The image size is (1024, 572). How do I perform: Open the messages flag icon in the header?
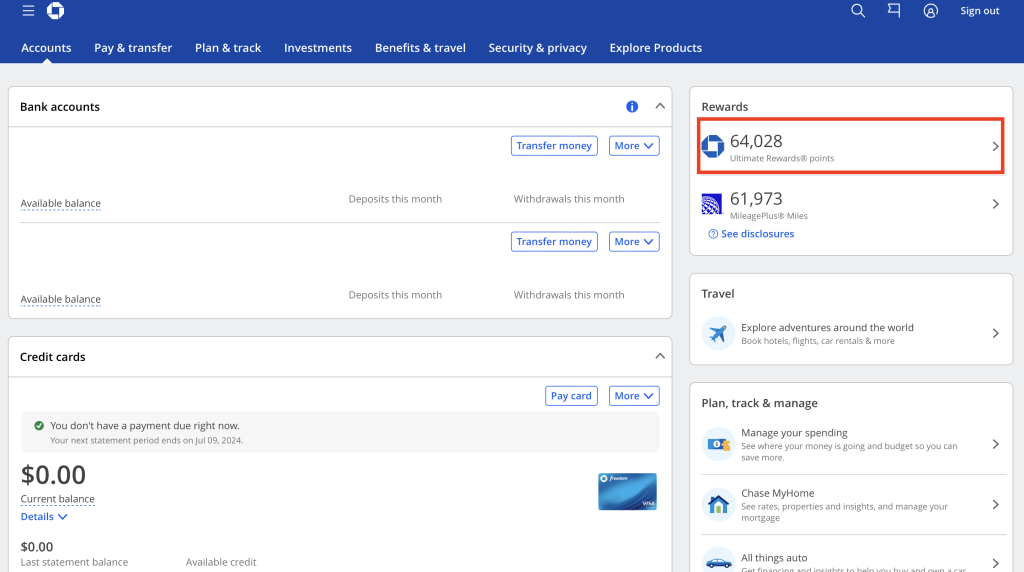[x=894, y=10]
